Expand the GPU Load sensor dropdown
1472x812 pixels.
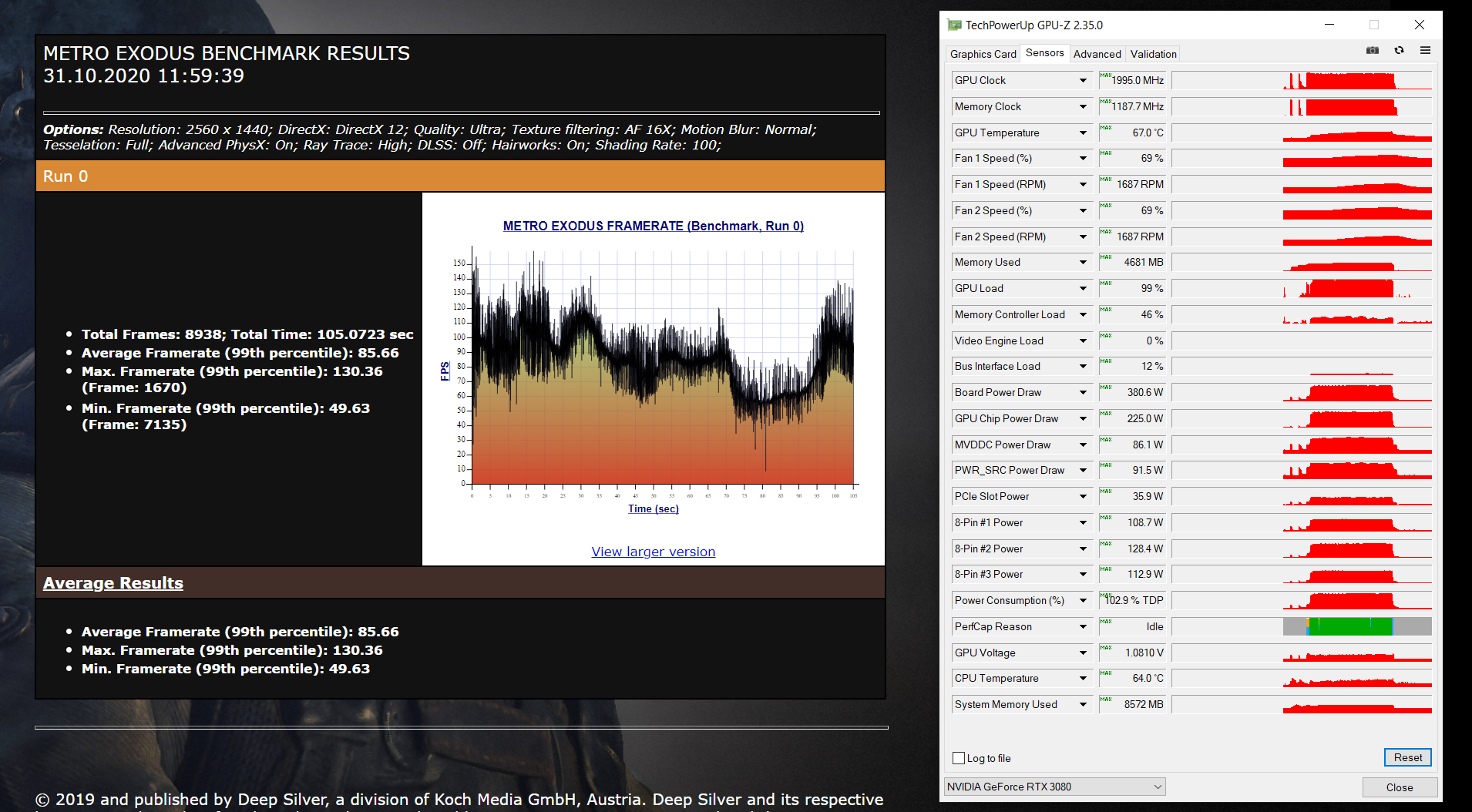pos(1083,288)
